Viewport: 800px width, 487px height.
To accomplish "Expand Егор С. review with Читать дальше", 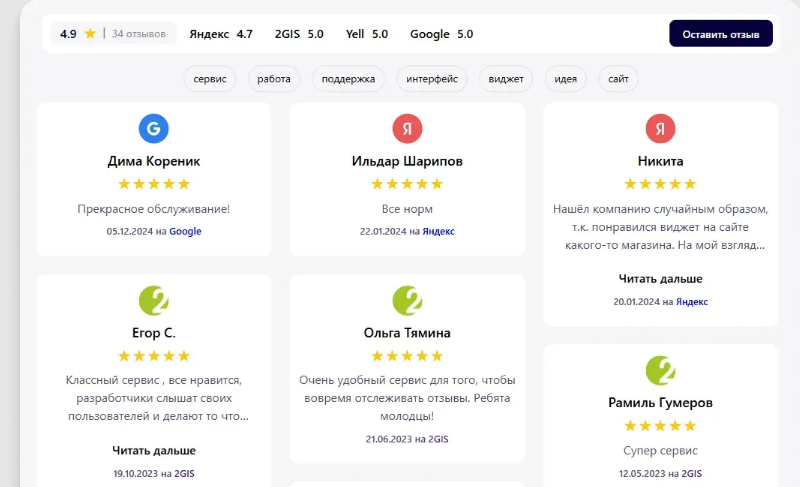I will click(x=154, y=450).
